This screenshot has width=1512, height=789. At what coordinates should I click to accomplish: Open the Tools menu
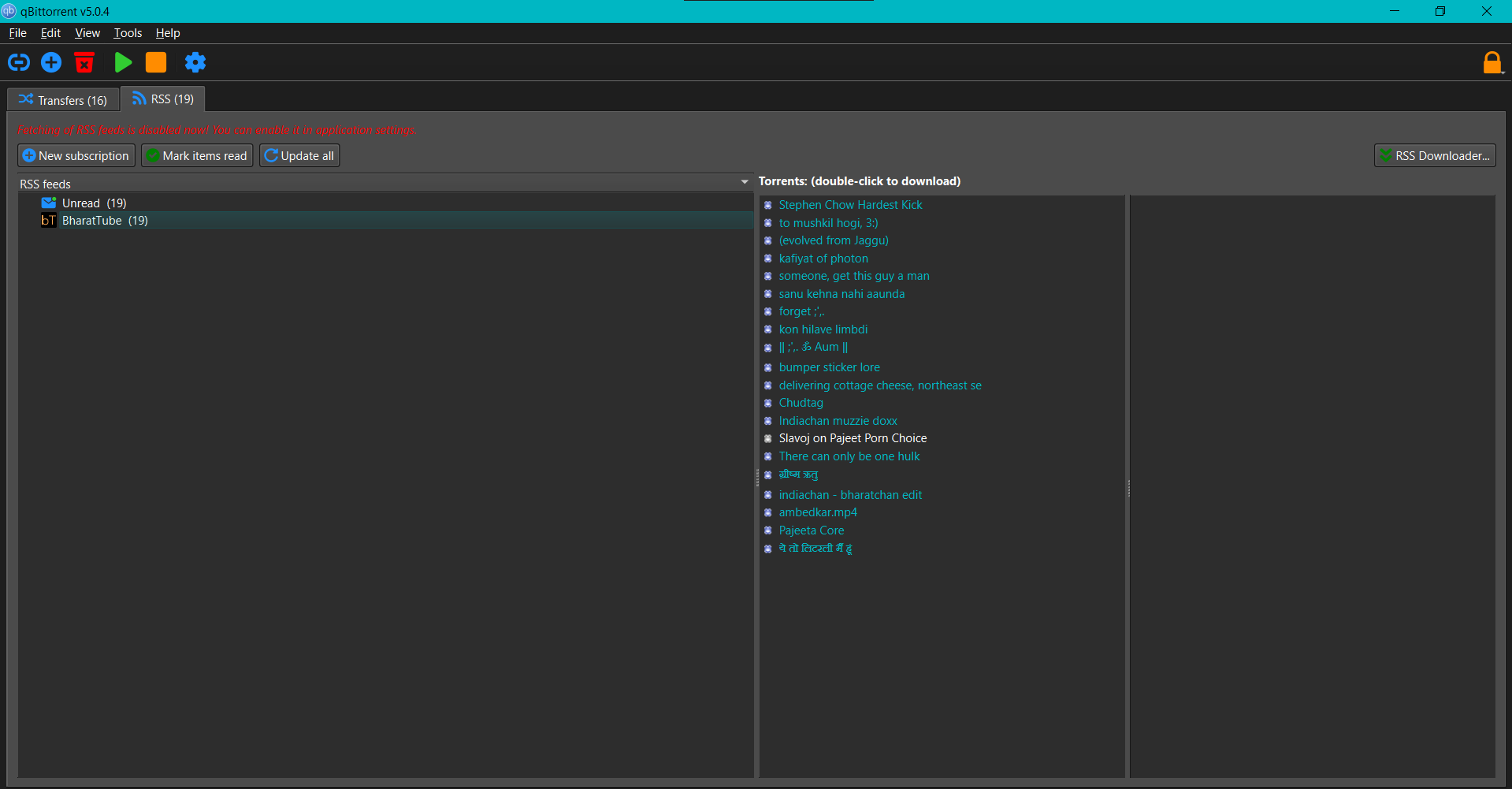tap(128, 33)
